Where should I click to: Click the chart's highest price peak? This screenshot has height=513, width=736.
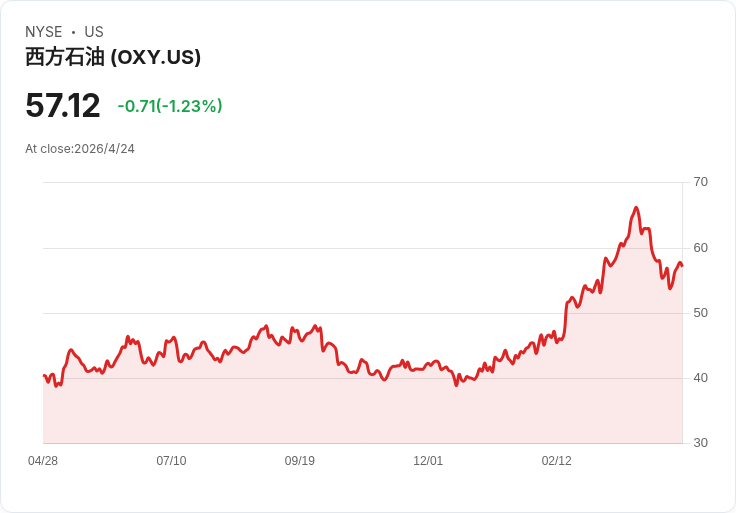coord(636,207)
